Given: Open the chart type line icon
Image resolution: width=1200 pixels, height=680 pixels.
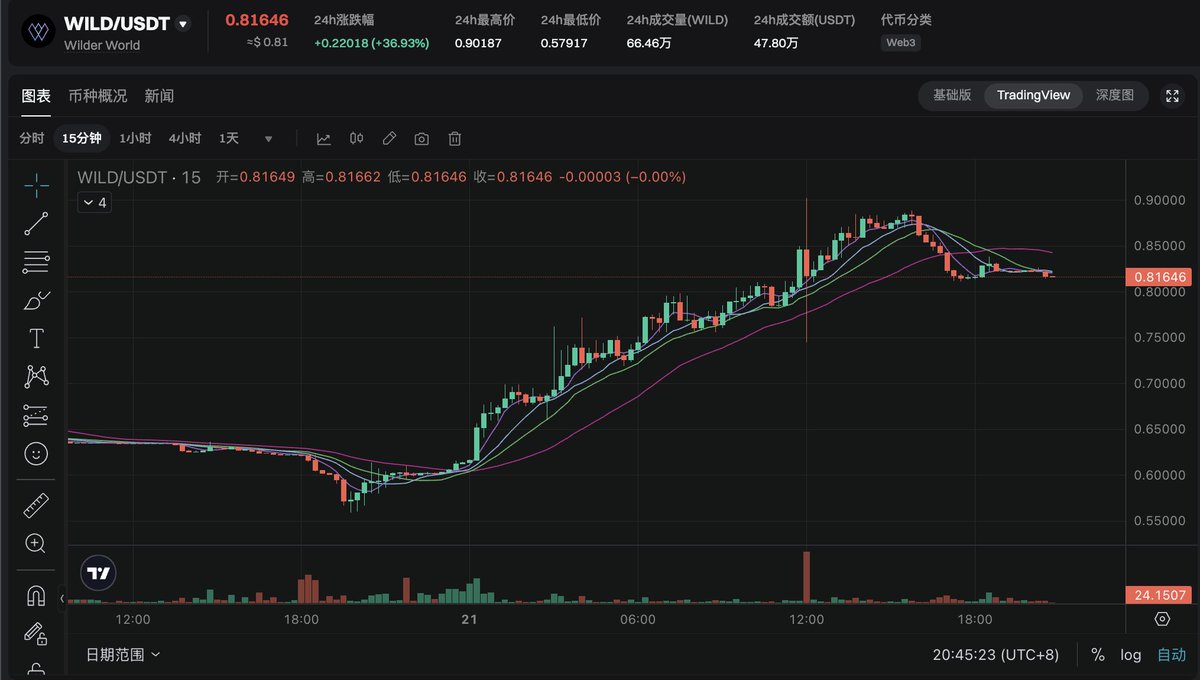Looking at the screenshot, I should pyautogui.click(x=324, y=139).
